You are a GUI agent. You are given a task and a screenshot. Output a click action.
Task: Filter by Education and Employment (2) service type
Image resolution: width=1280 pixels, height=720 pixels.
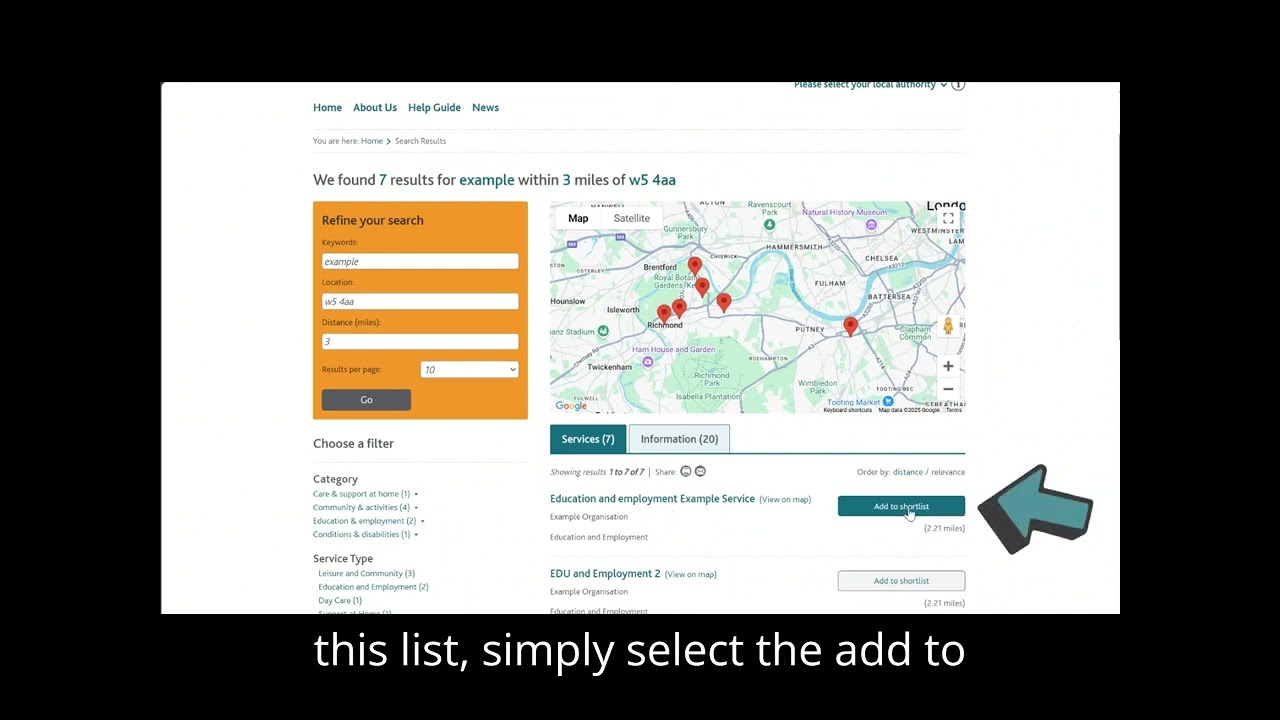click(x=373, y=587)
